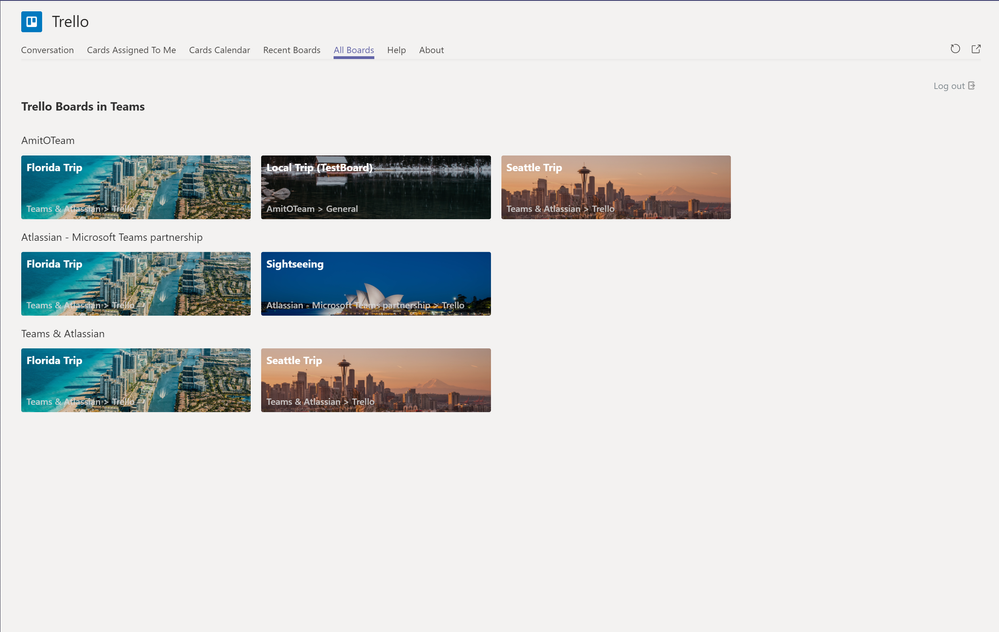Open the Help tab
999x632 pixels.
coord(396,50)
